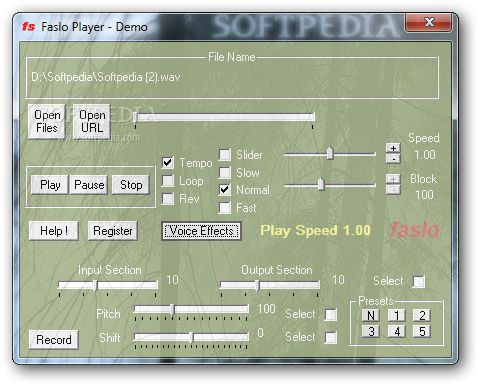Open the Help ! button
Screen dimensions: 479x385
pyautogui.click(x=54, y=231)
